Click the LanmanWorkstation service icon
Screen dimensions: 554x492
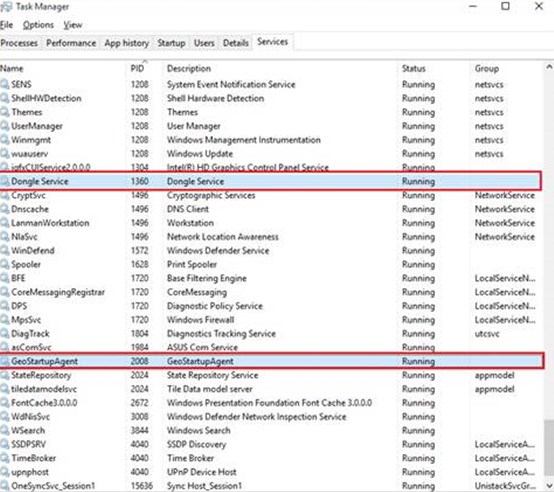coord(5,223)
